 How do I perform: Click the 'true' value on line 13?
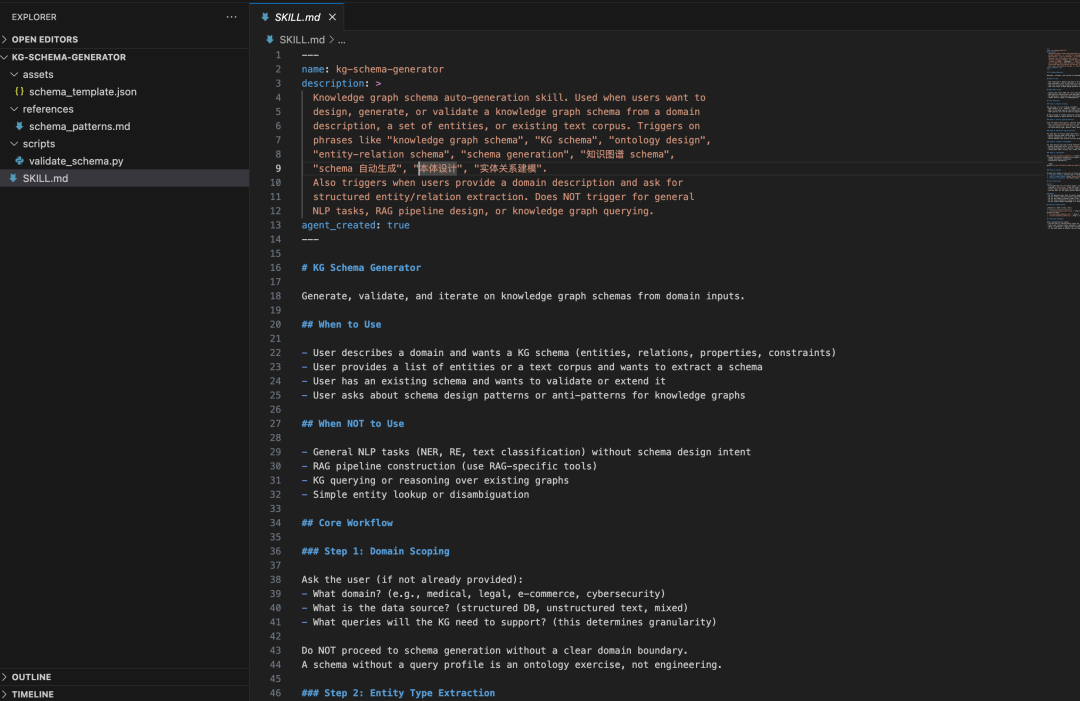pyautogui.click(x=398, y=225)
